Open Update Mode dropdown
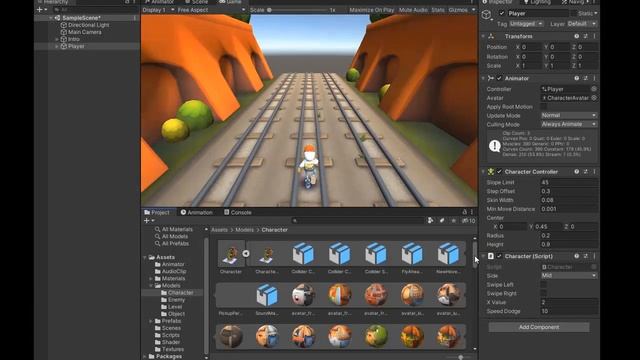Viewport: 640px width, 360px height. click(569, 116)
